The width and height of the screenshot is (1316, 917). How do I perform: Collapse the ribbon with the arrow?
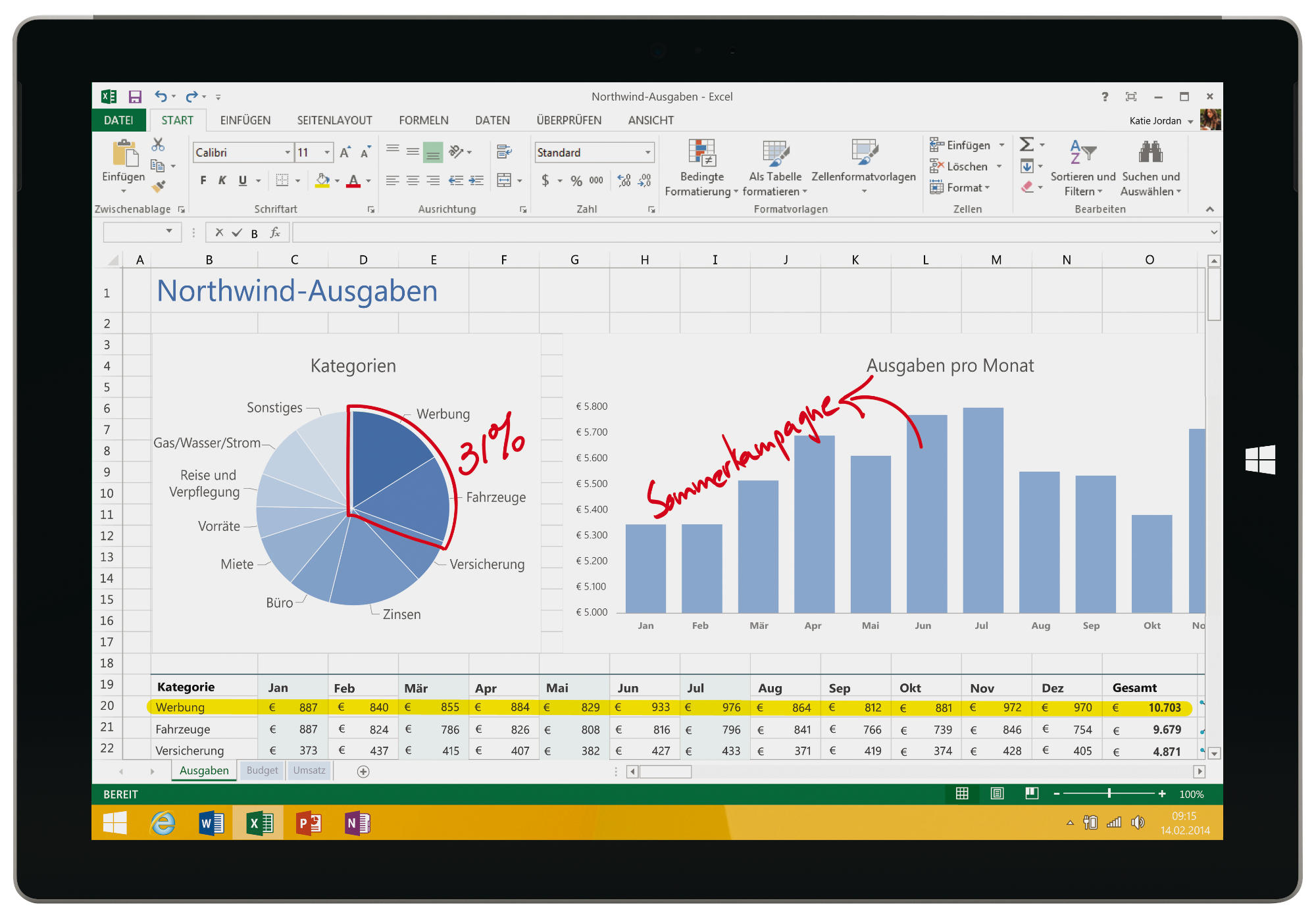pos(1209,209)
